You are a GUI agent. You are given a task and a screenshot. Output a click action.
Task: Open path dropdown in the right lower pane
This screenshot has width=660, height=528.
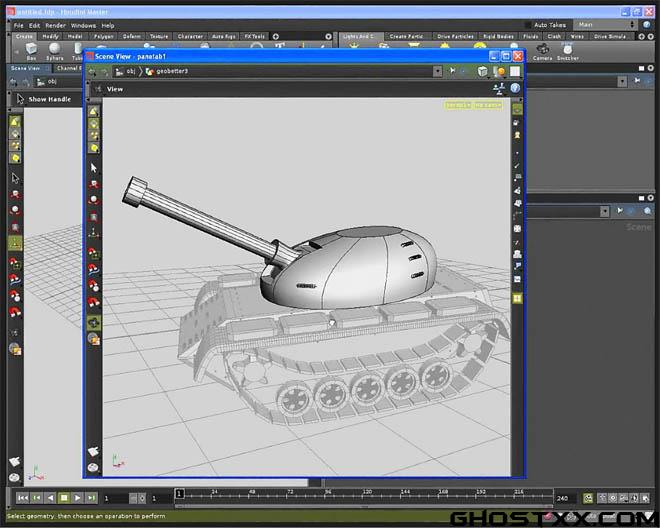point(604,211)
